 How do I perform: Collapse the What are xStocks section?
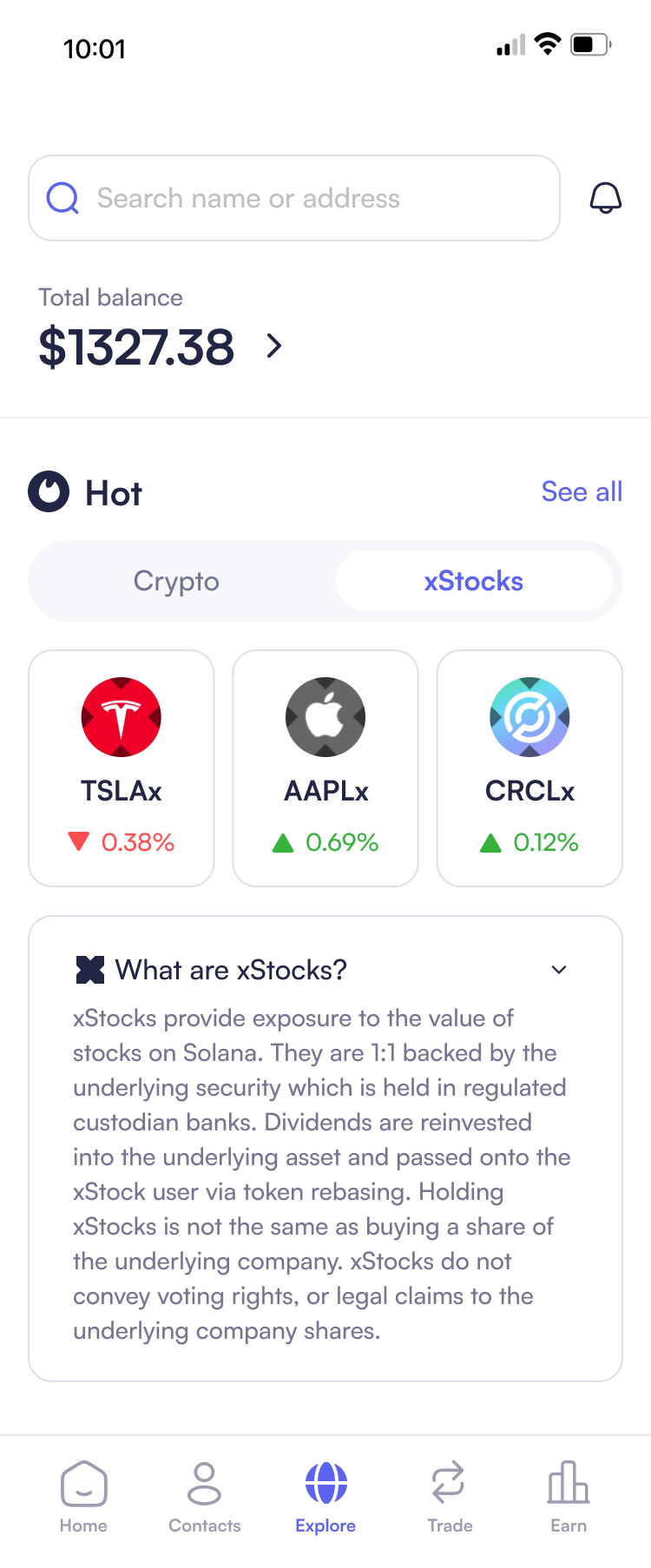coord(559,970)
